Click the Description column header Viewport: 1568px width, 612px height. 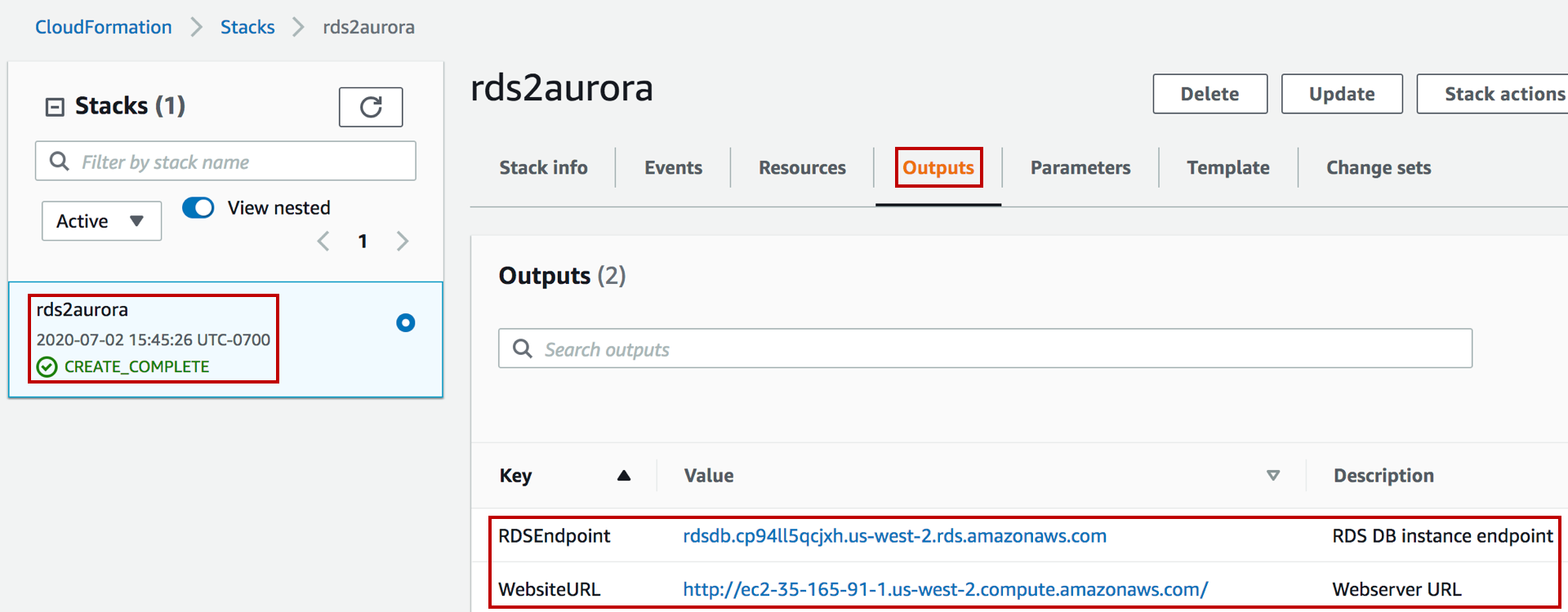(1383, 476)
